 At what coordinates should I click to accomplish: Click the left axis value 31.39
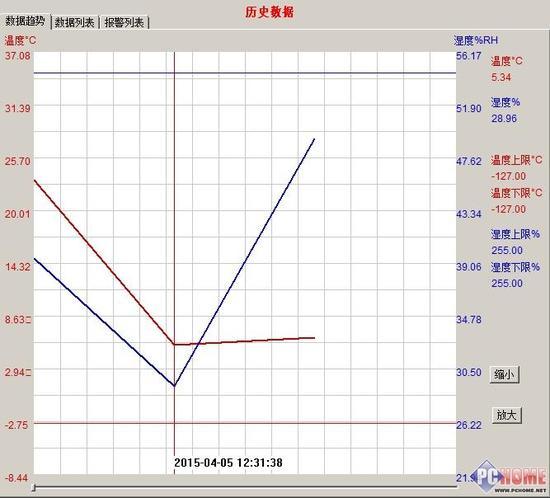[x=18, y=108]
